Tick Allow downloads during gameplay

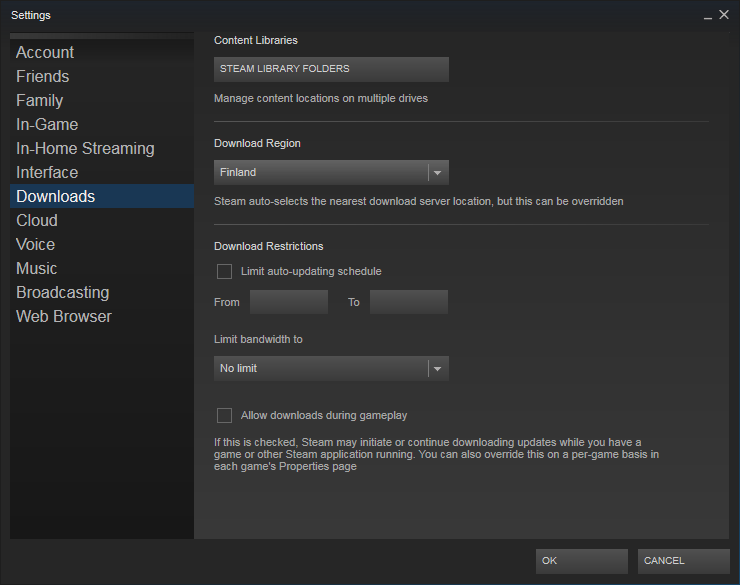click(224, 416)
